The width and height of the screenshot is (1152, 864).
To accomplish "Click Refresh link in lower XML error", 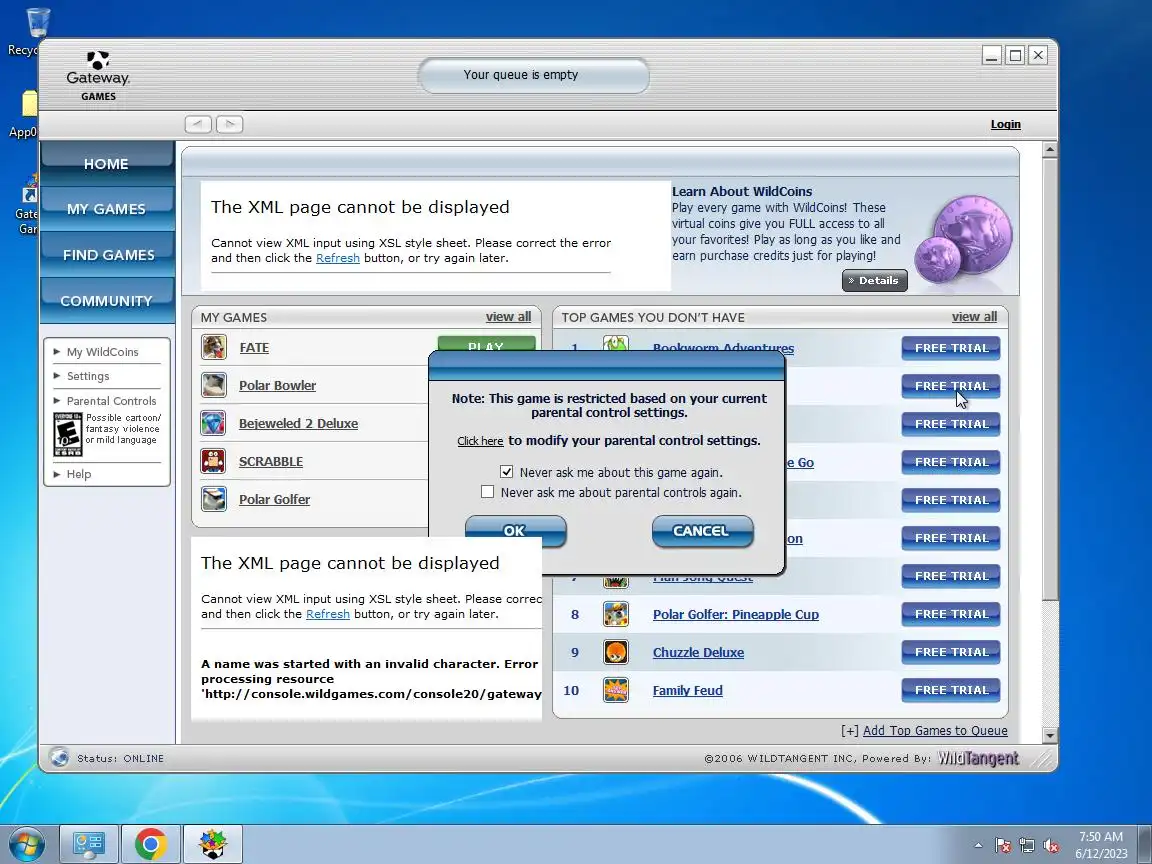I will point(328,614).
